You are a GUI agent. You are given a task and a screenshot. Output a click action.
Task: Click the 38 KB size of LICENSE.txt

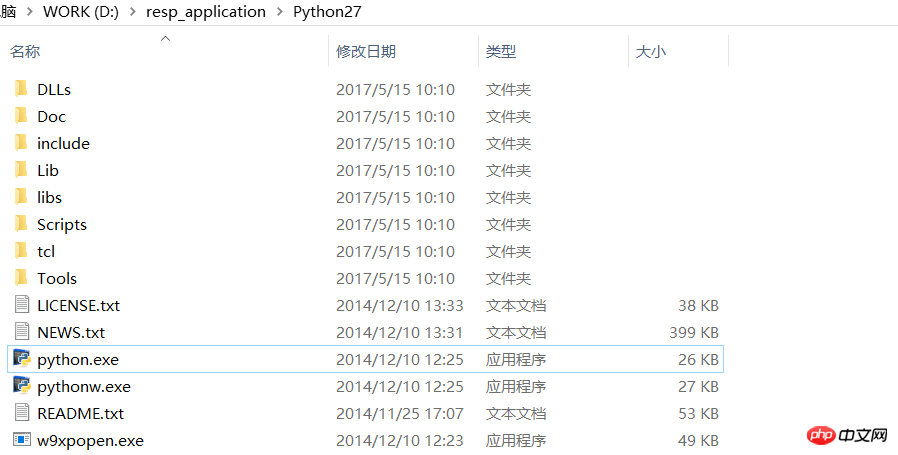click(698, 305)
